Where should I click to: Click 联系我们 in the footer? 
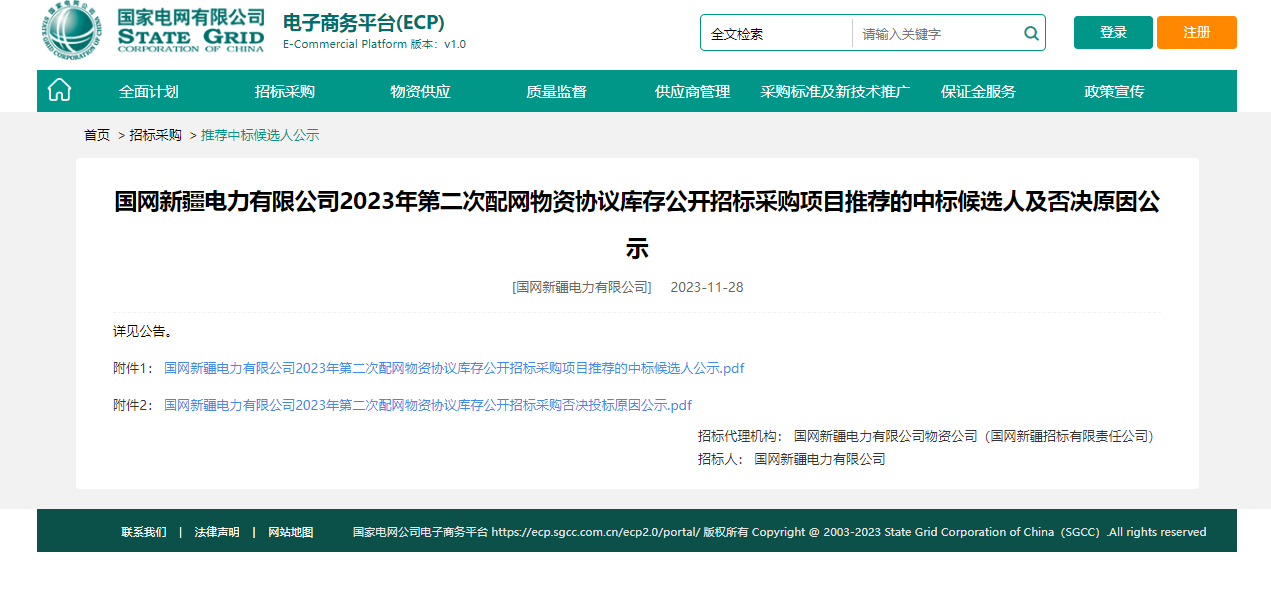coord(144,532)
